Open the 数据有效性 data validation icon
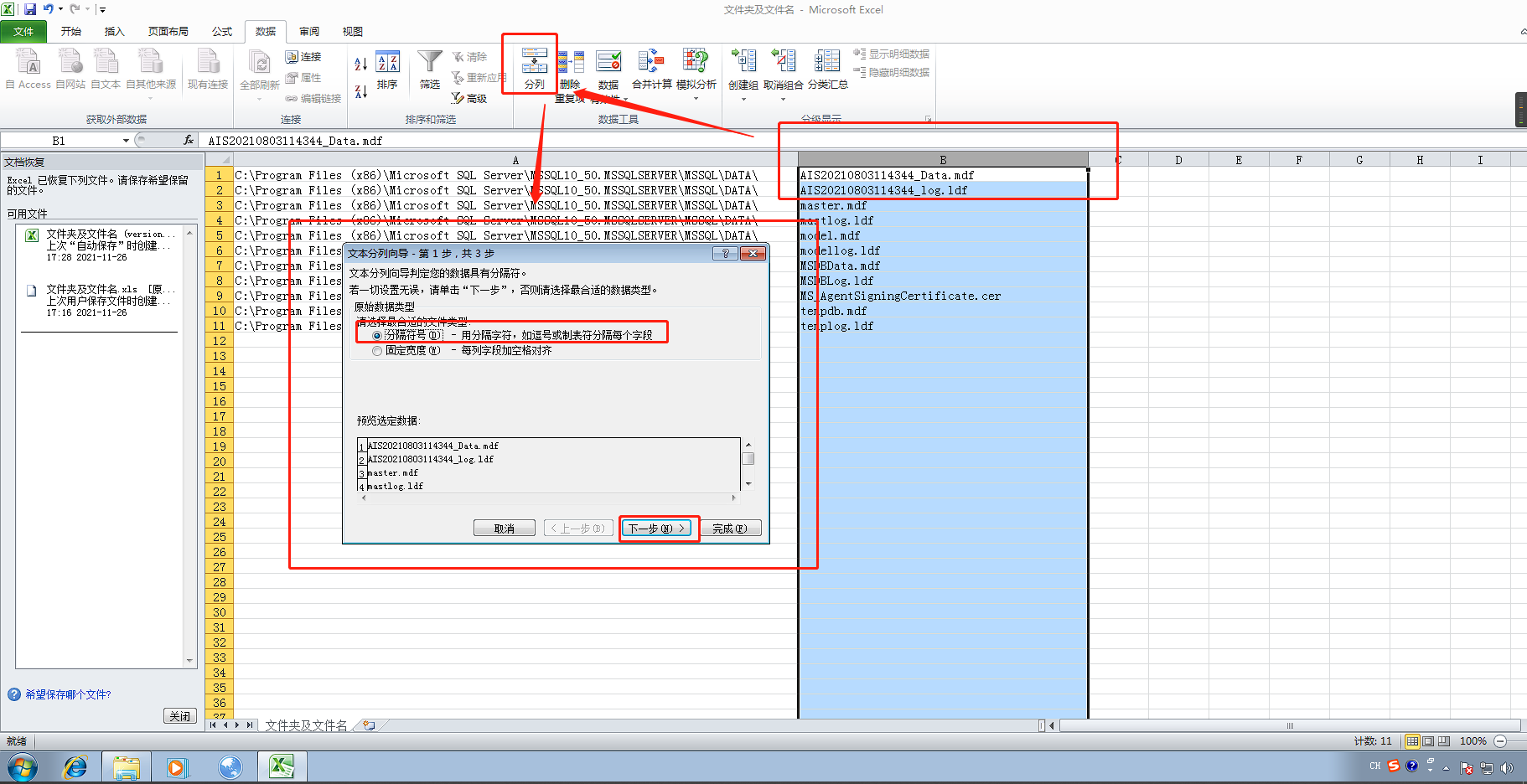1527x784 pixels. [608, 61]
